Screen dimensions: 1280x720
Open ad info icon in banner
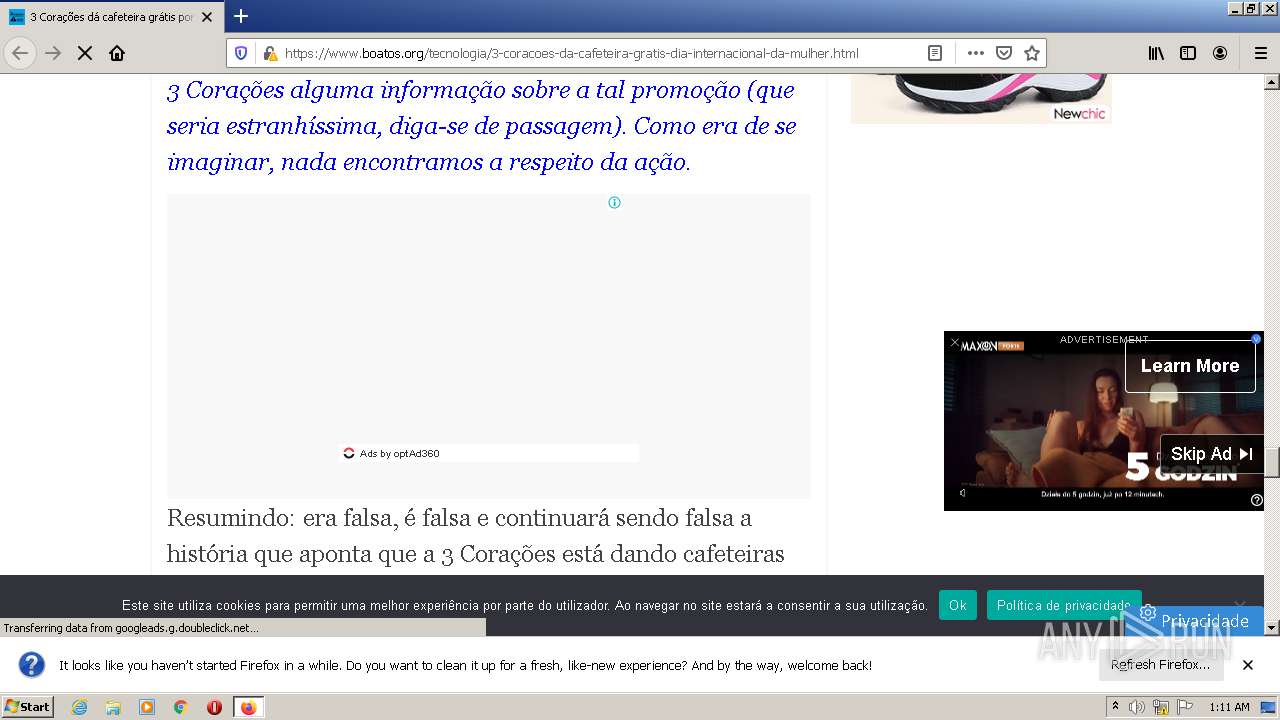pyautogui.click(x=614, y=202)
